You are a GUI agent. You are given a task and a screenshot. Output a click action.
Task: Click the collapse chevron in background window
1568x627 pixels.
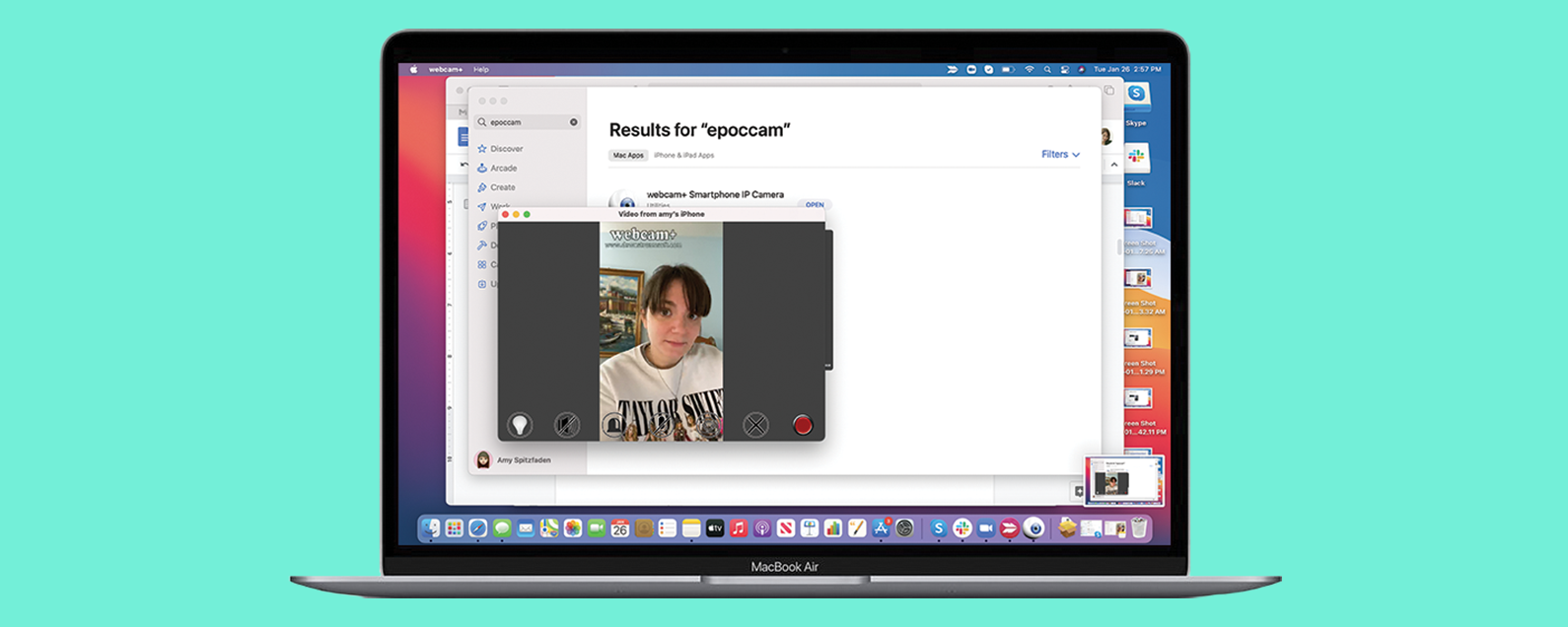[1114, 165]
